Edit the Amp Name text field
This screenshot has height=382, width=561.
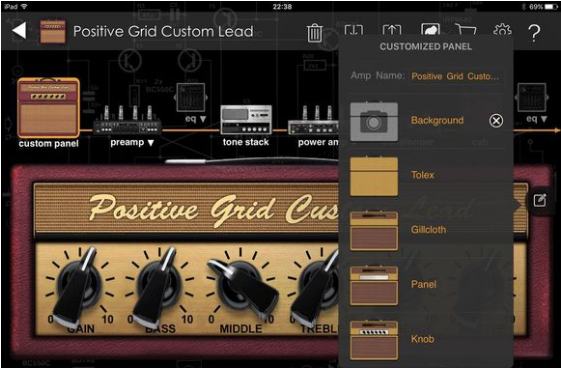(455, 76)
